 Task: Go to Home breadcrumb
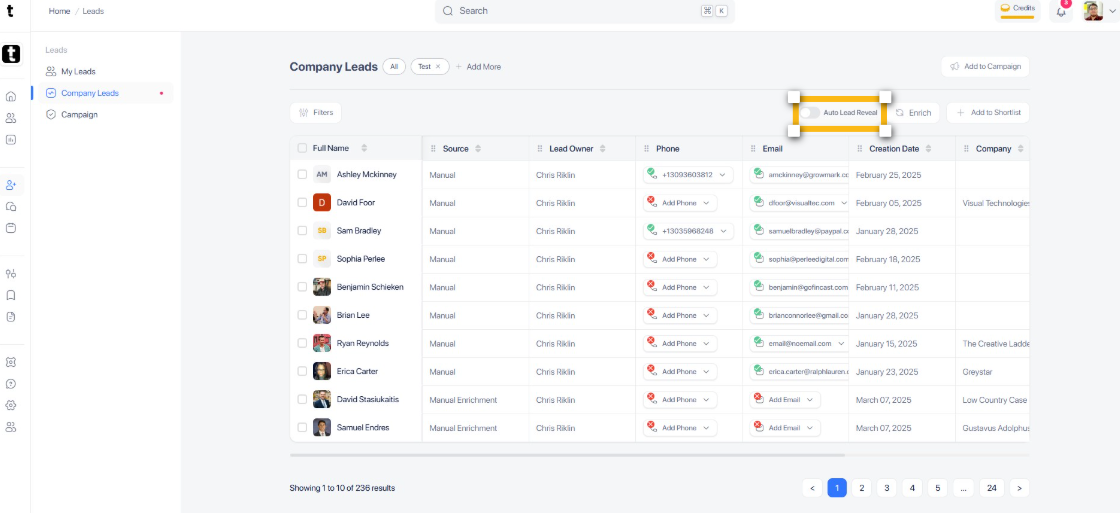(x=59, y=11)
